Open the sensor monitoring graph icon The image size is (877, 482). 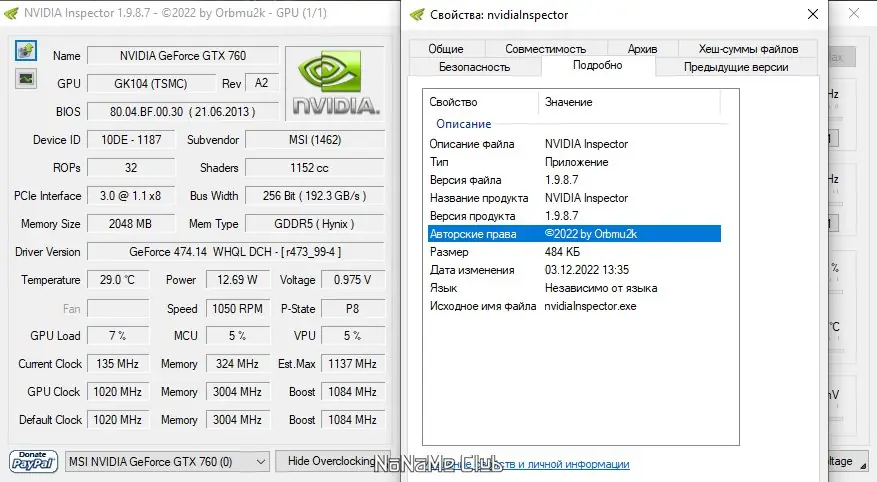click(x=26, y=78)
